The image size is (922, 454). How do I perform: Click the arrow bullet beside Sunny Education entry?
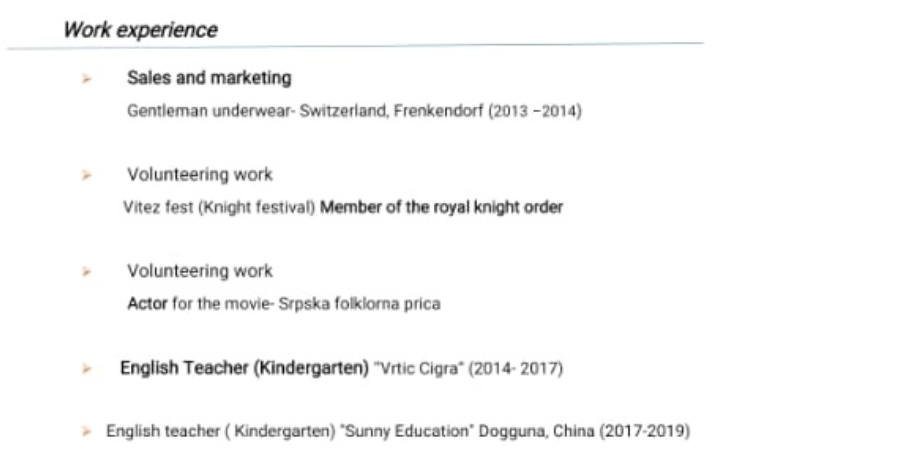click(86, 432)
